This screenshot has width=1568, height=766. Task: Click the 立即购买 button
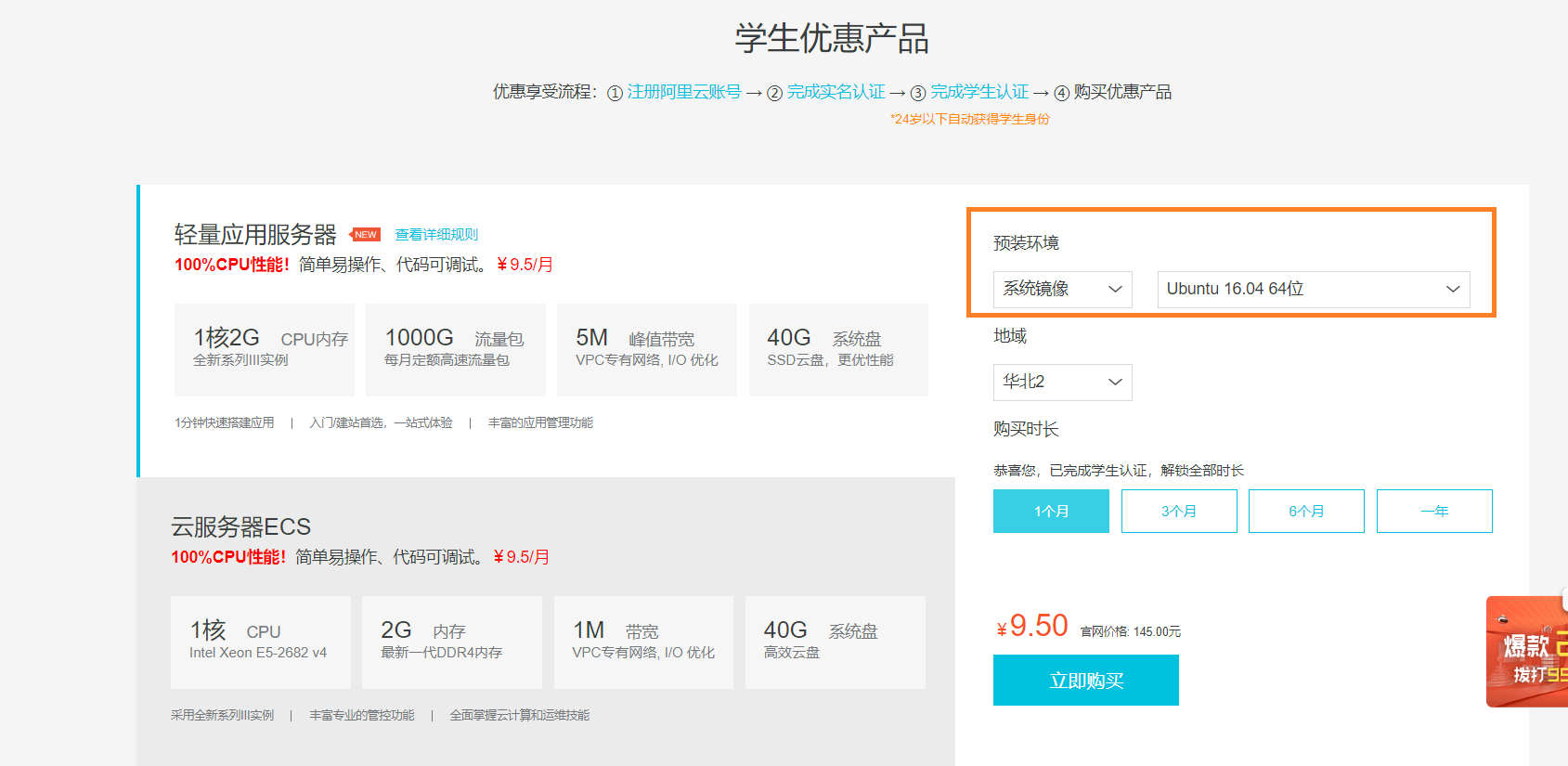(1086, 681)
